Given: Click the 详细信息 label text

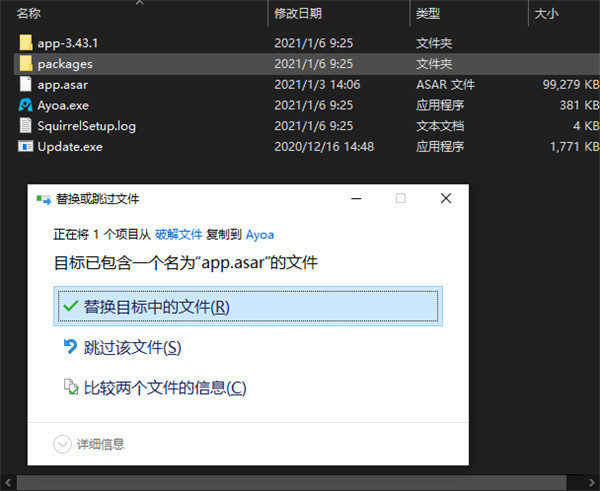Looking at the screenshot, I should pyautogui.click(x=101, y=444).
